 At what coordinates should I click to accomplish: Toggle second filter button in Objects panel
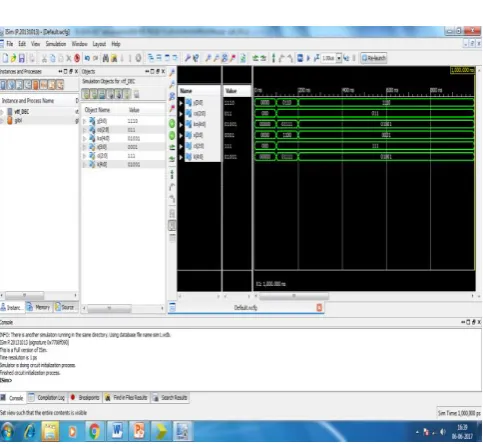pyautogui.click(x=94, y=94)
